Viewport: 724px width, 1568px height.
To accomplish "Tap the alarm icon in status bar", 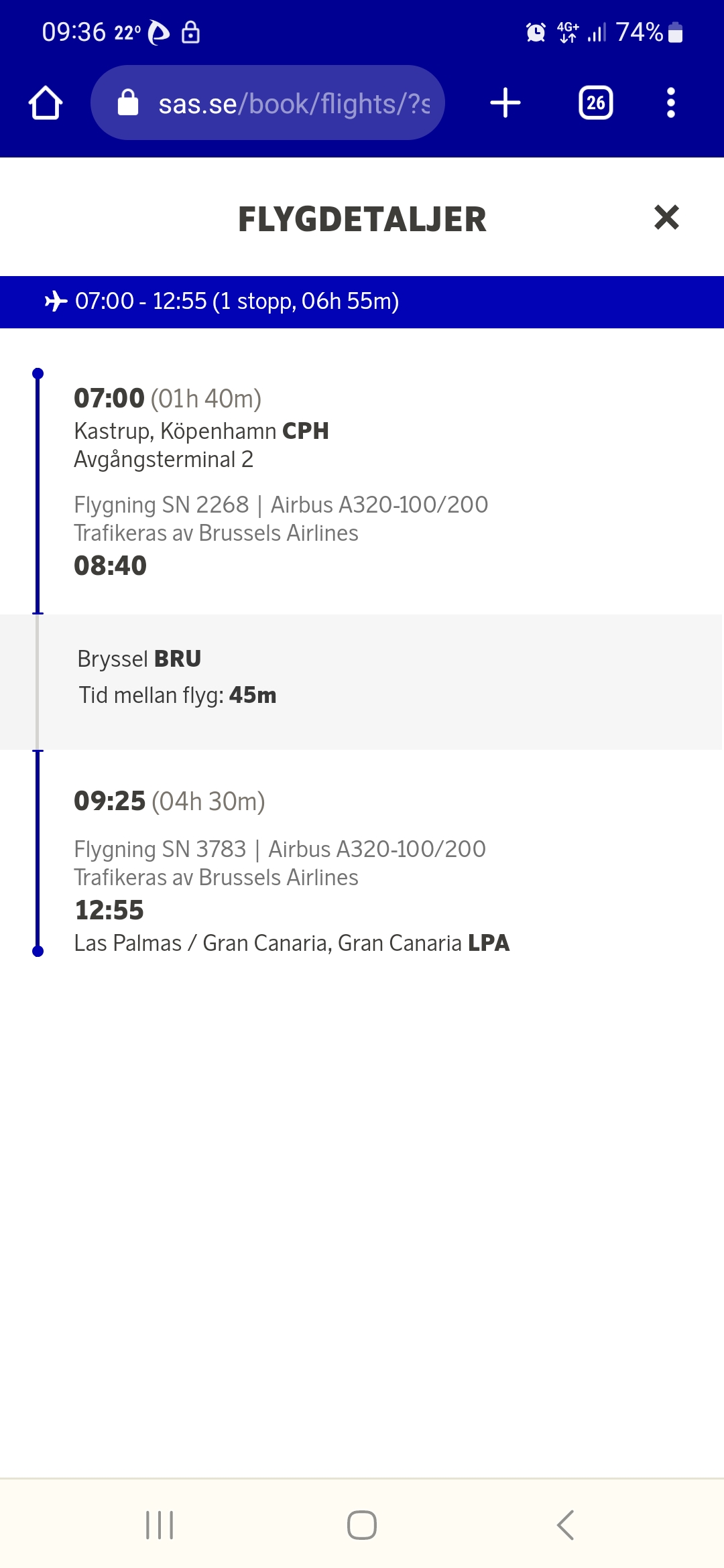I will click(x=536, y=32).
